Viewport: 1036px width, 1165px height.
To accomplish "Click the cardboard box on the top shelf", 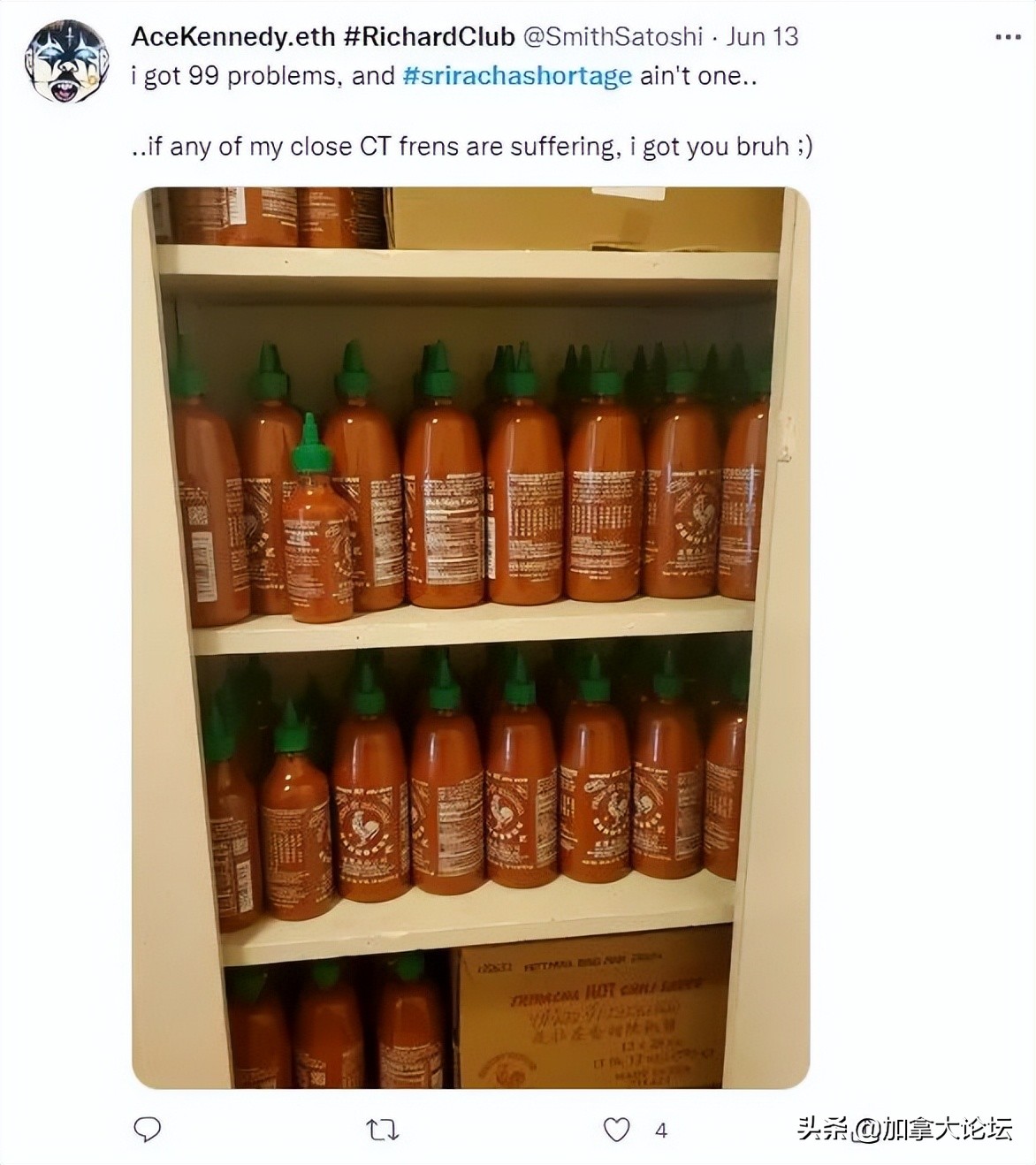I will [x=585, y=218].
